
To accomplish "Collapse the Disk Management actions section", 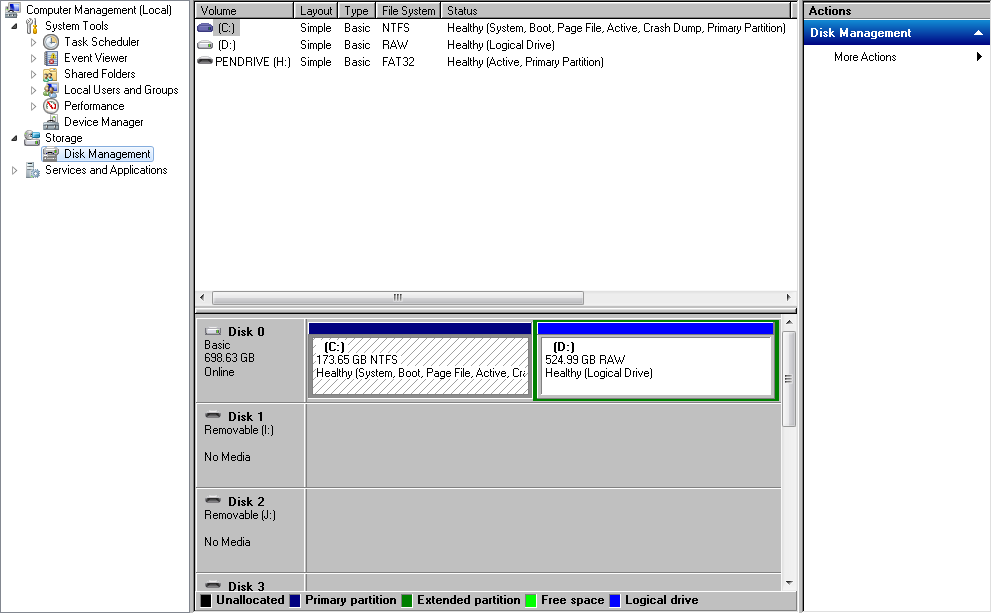I will point(978,33).
